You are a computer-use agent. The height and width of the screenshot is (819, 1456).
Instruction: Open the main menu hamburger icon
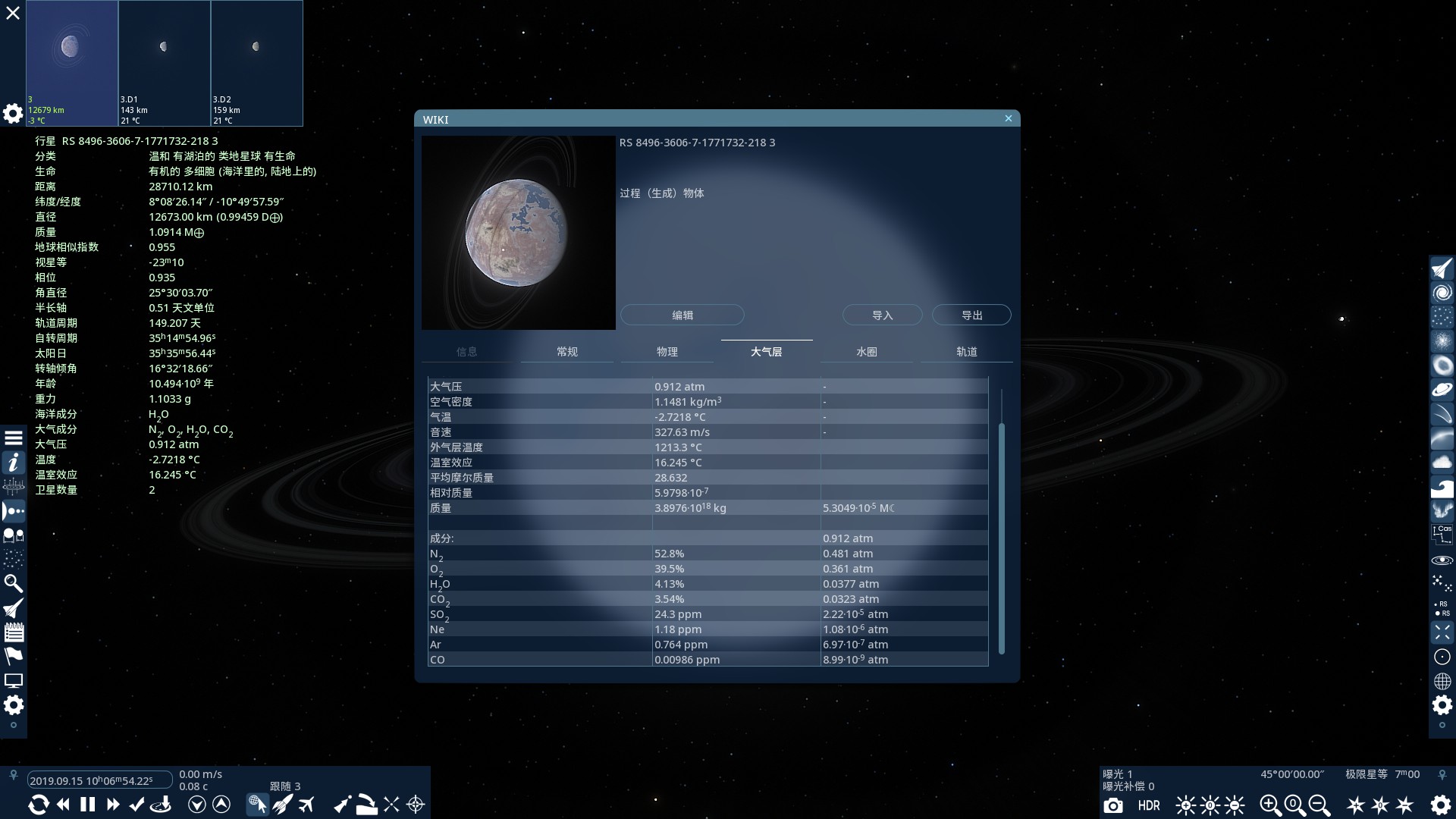(13, 438)
